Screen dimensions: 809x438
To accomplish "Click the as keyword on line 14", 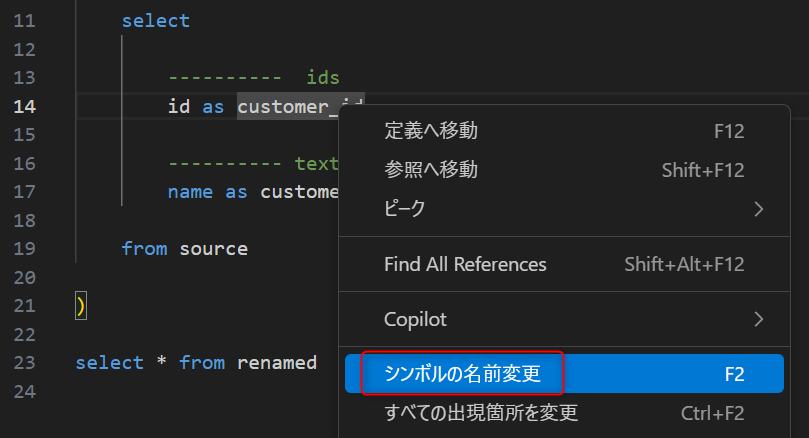I will coord(213,107).
